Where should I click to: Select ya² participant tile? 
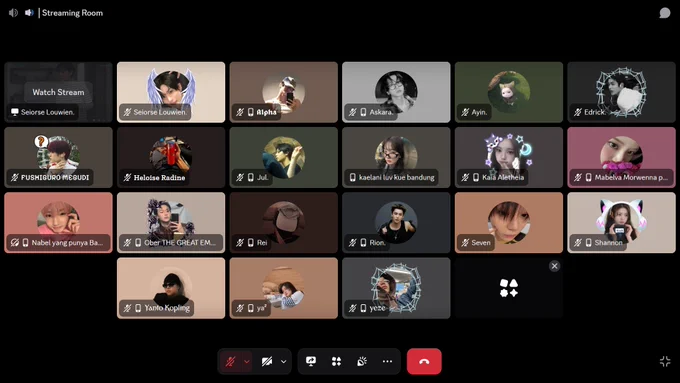tap(284, 288)
